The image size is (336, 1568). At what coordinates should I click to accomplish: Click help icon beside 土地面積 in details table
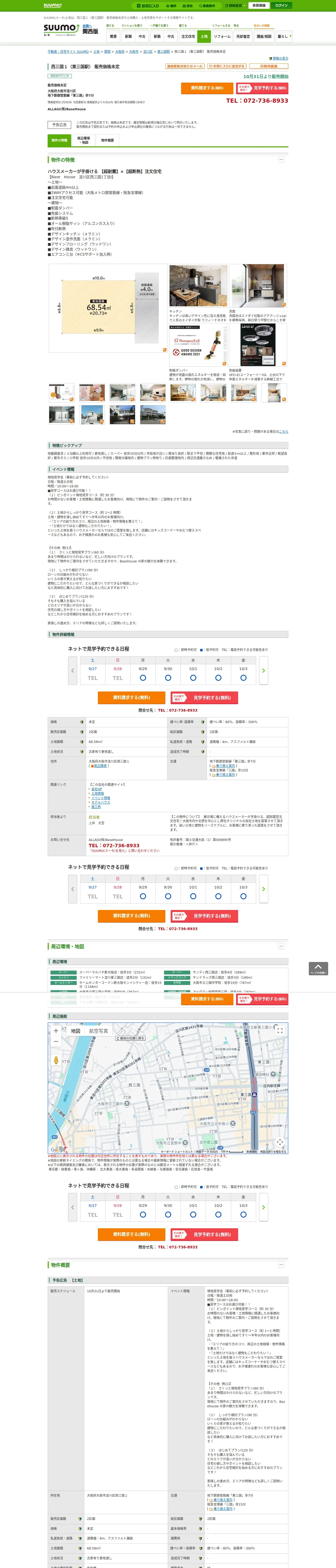82,742
